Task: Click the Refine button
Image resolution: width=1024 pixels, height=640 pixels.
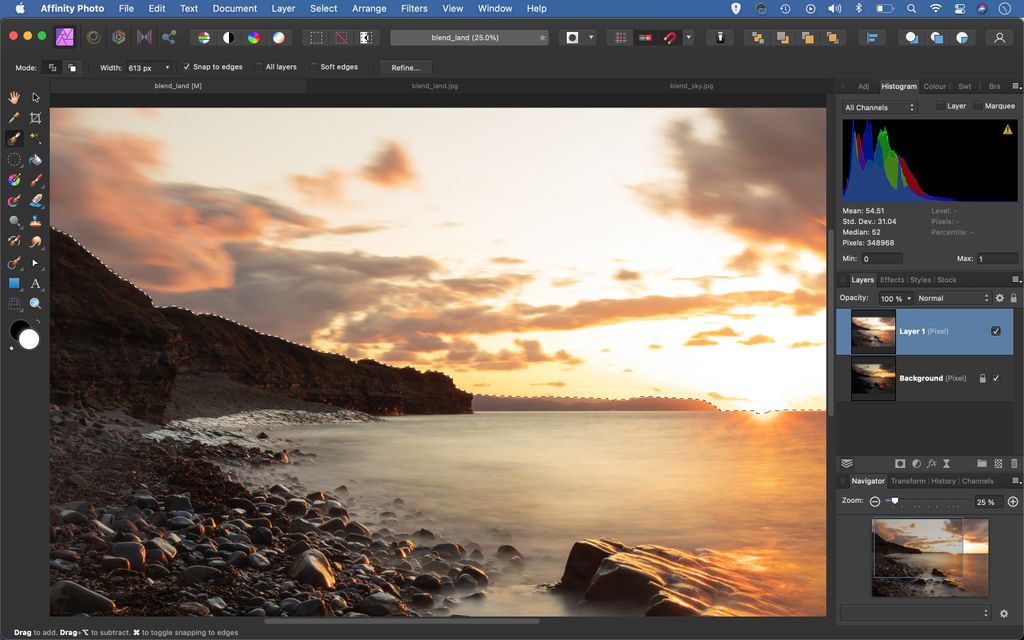Action: coord(405,67)
